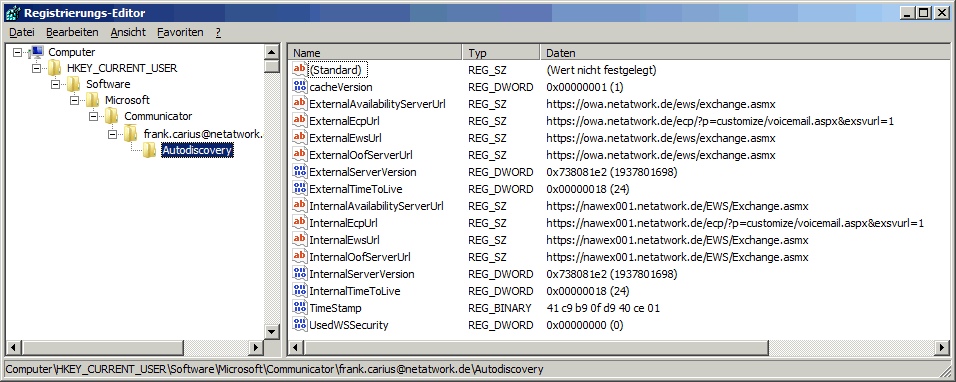Screen dimensions: 956x382
Task: Click the Computer icon in tree
Action: point(36,52)
